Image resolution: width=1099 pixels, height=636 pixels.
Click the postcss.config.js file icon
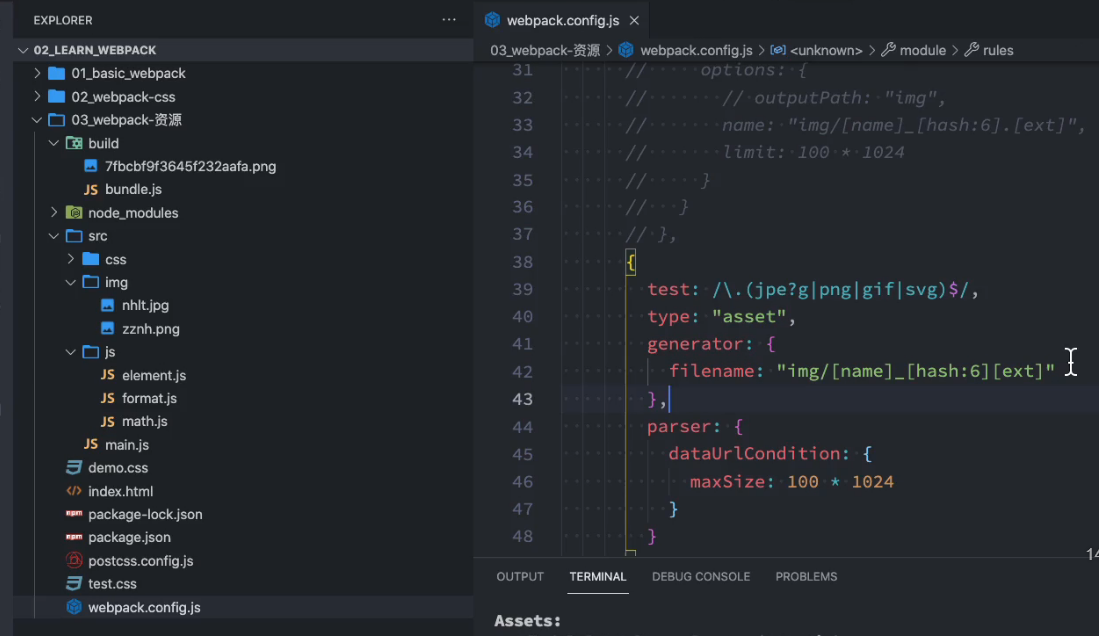point(74,560)
